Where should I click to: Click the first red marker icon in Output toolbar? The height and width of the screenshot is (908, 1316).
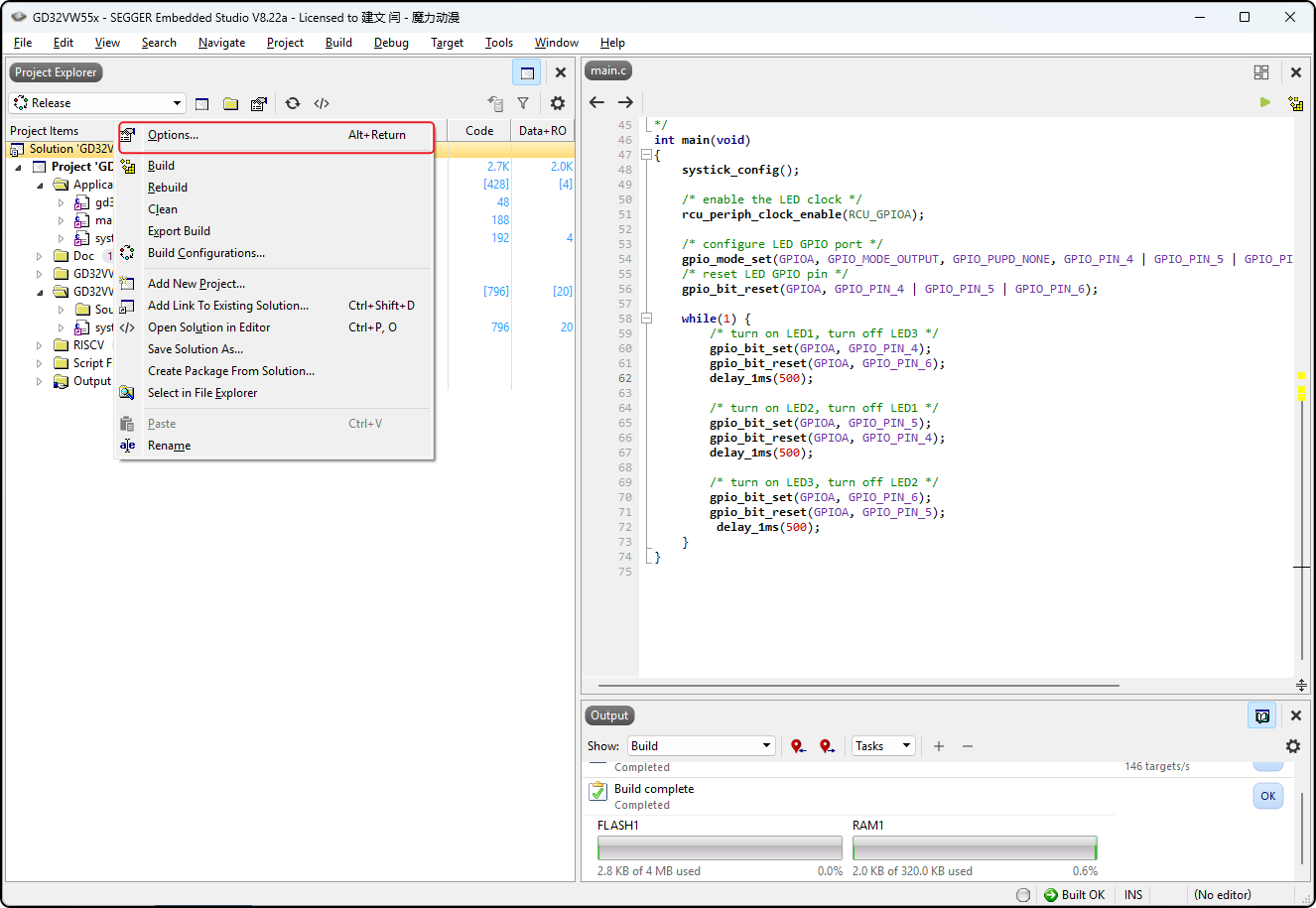pyautogui.click(x=798, y=746)
